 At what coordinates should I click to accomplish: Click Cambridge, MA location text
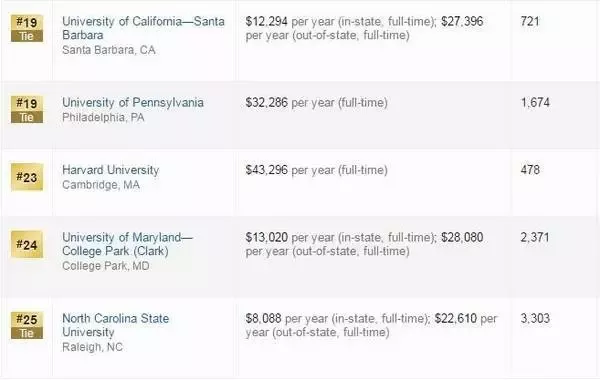click(x=101, y=185)
